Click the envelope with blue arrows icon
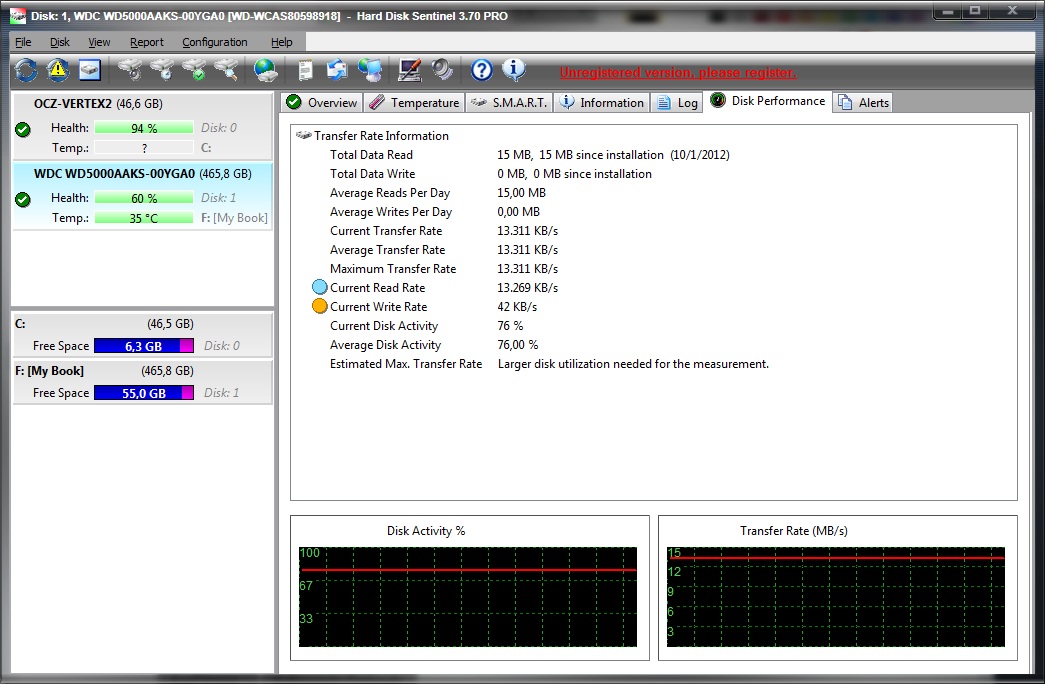This screenshot has width=1045, height=684. click(x=337, y=70)
